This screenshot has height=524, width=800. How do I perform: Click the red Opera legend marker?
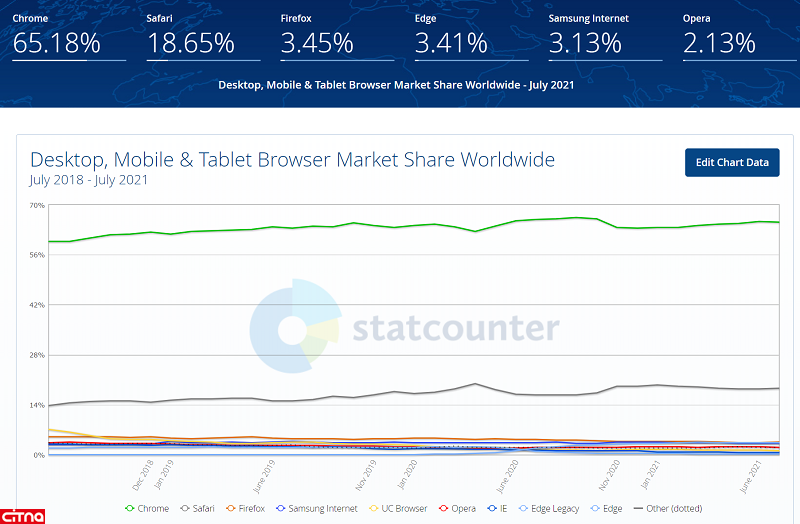443,508
